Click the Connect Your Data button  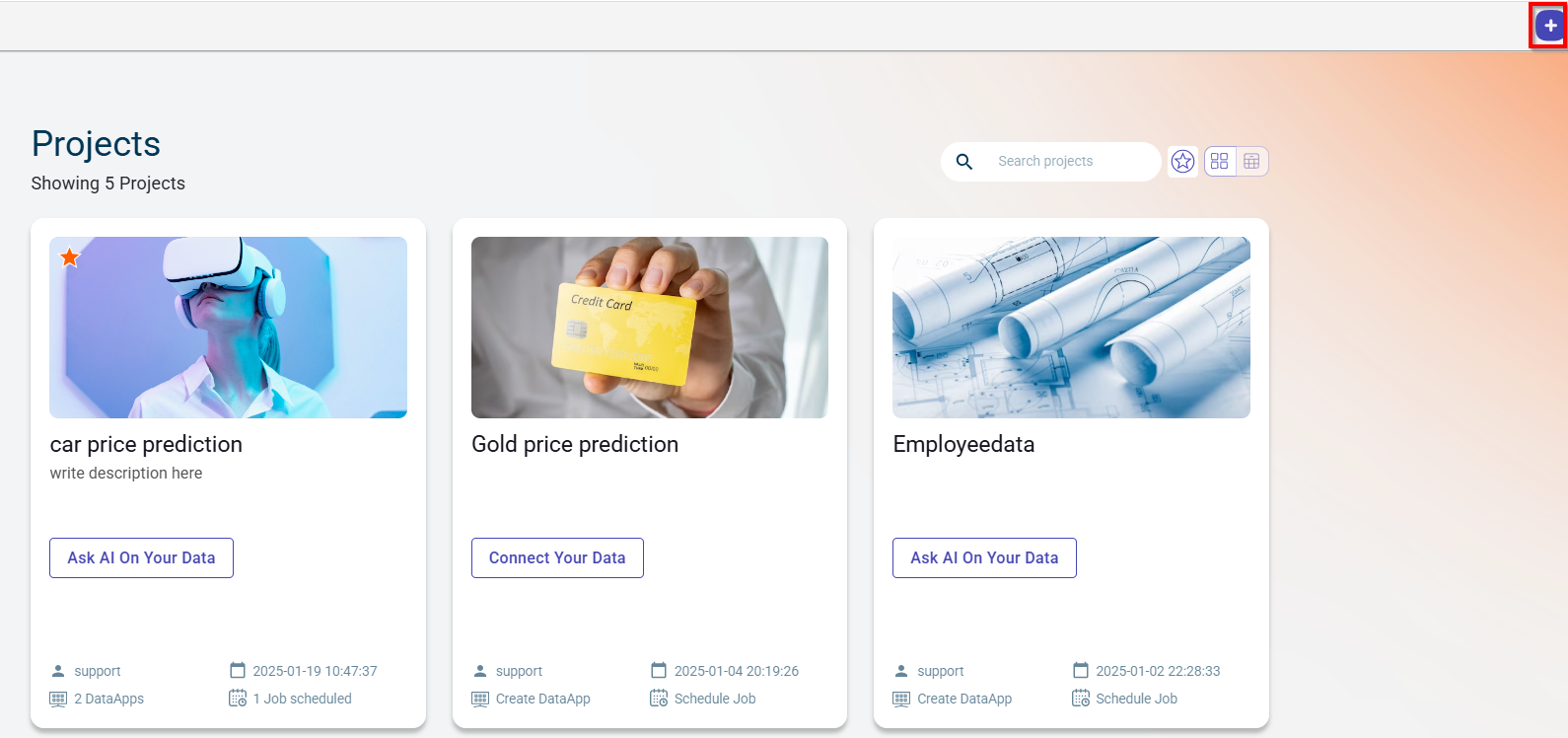557,557
